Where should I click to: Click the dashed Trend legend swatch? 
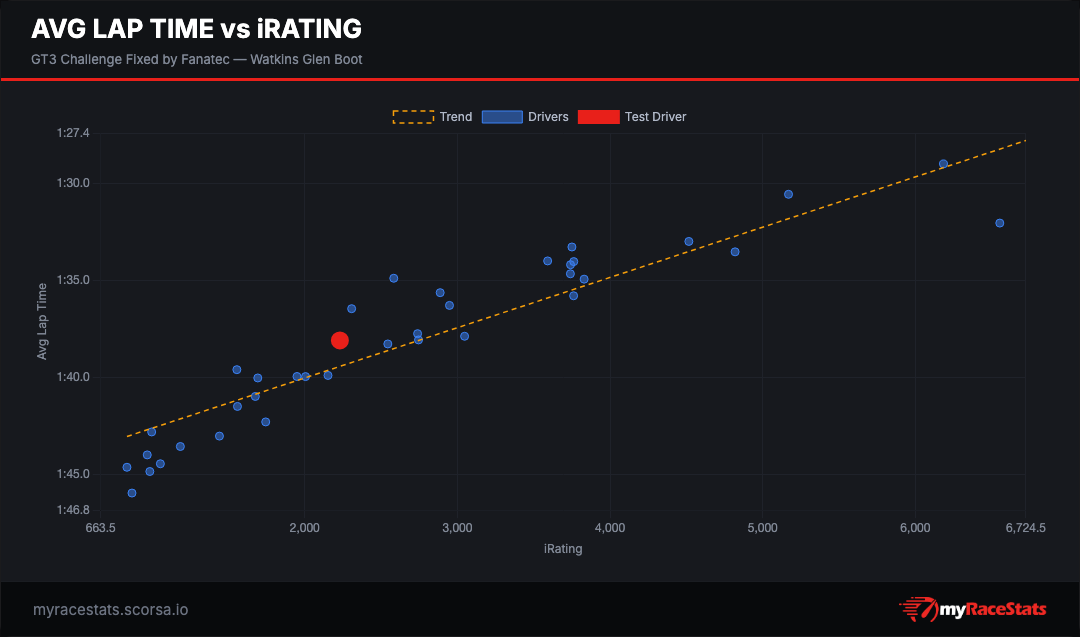(x=413, y=117)
